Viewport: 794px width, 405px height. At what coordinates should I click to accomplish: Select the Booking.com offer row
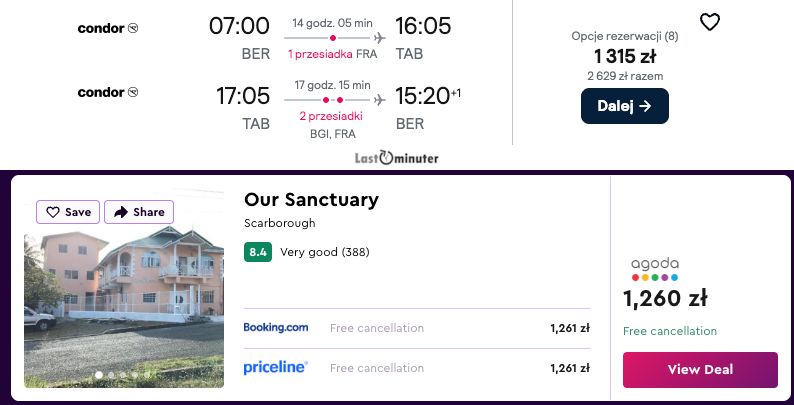pyautogui.click(x=416, y=328)
